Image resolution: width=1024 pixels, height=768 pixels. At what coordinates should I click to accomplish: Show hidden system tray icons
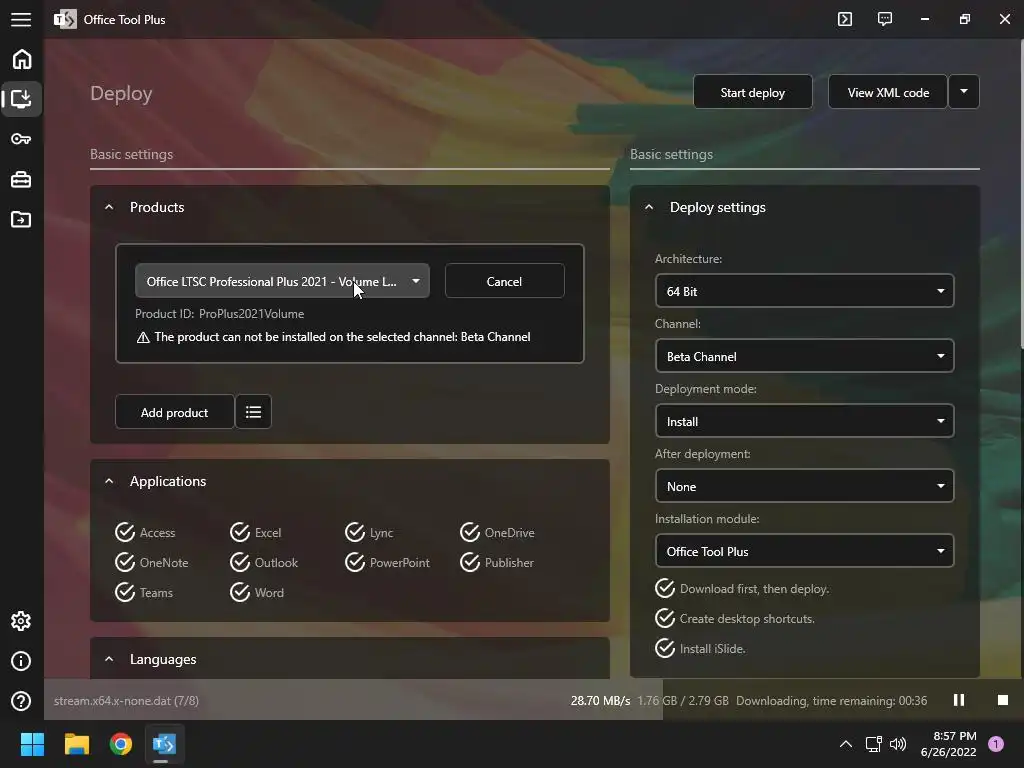[x=846, y=744]
